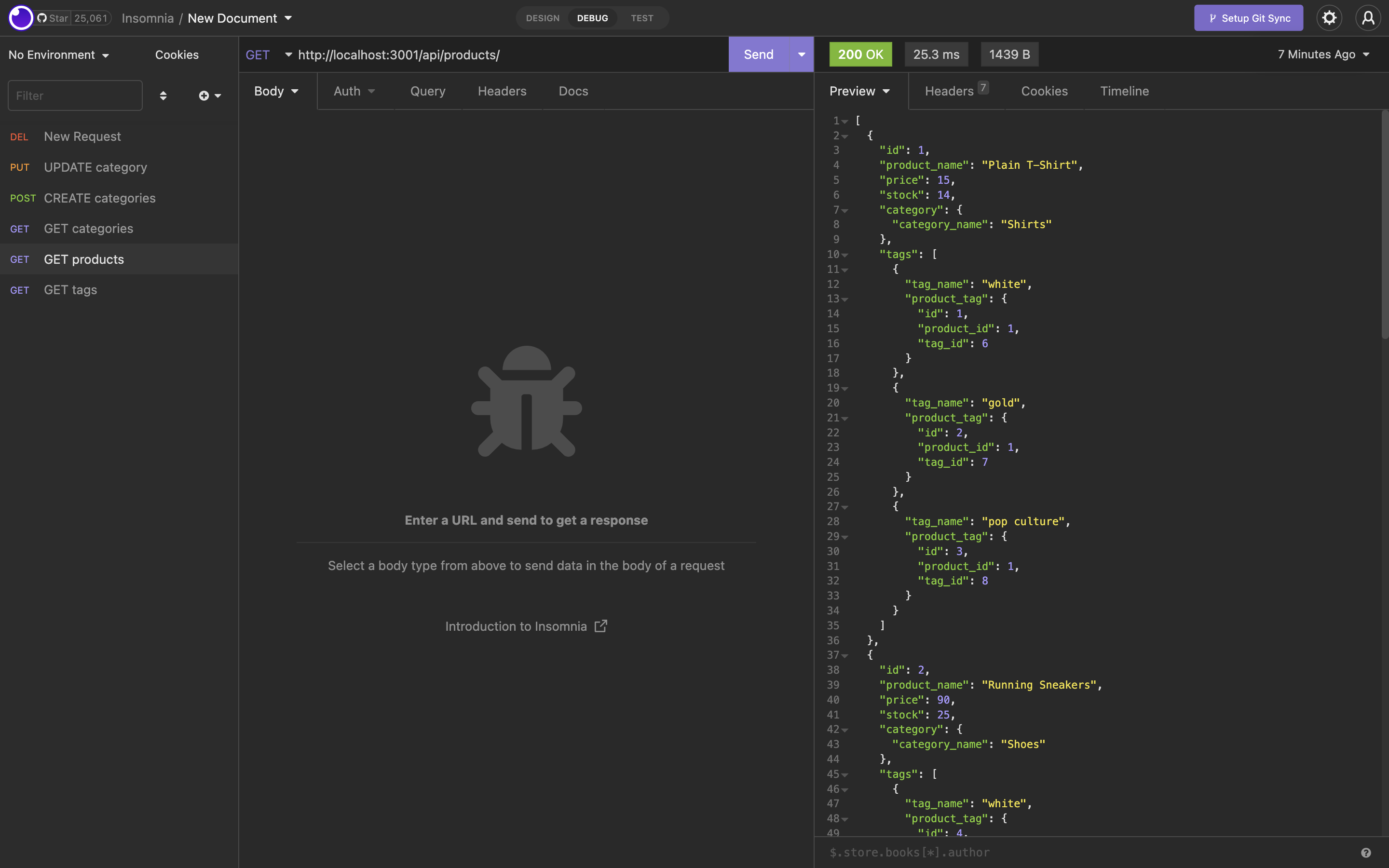
Task: Open the Docs tab
Action: coord(573,91)
